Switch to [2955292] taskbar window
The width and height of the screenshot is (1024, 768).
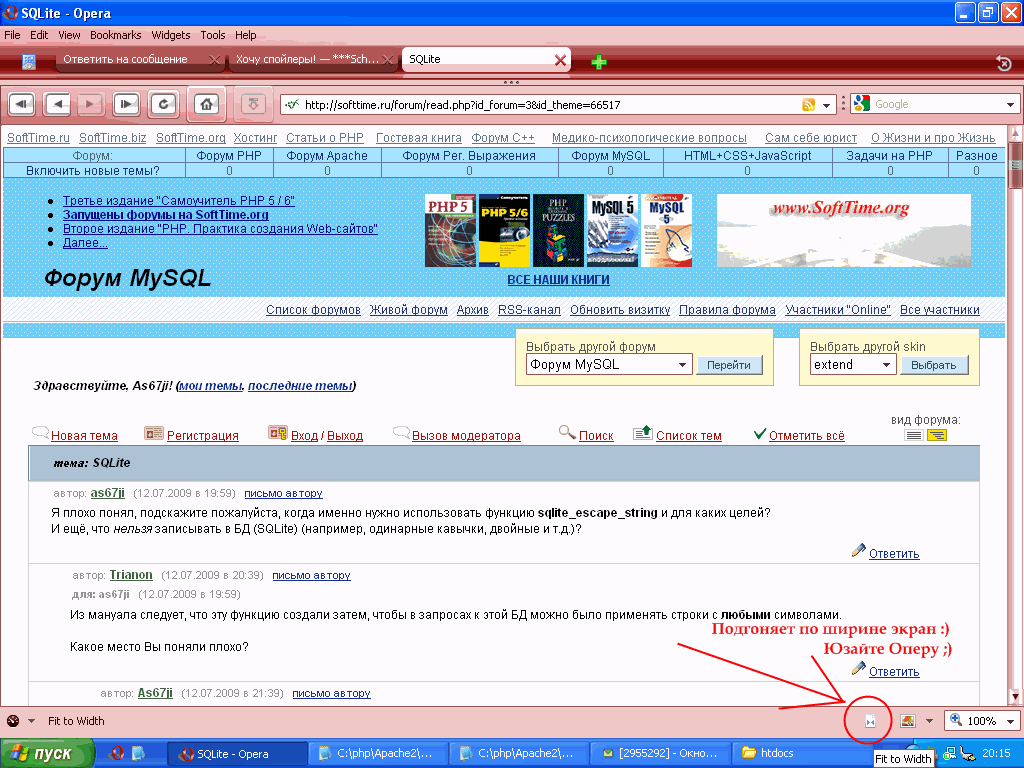click(x=661, y=753)
